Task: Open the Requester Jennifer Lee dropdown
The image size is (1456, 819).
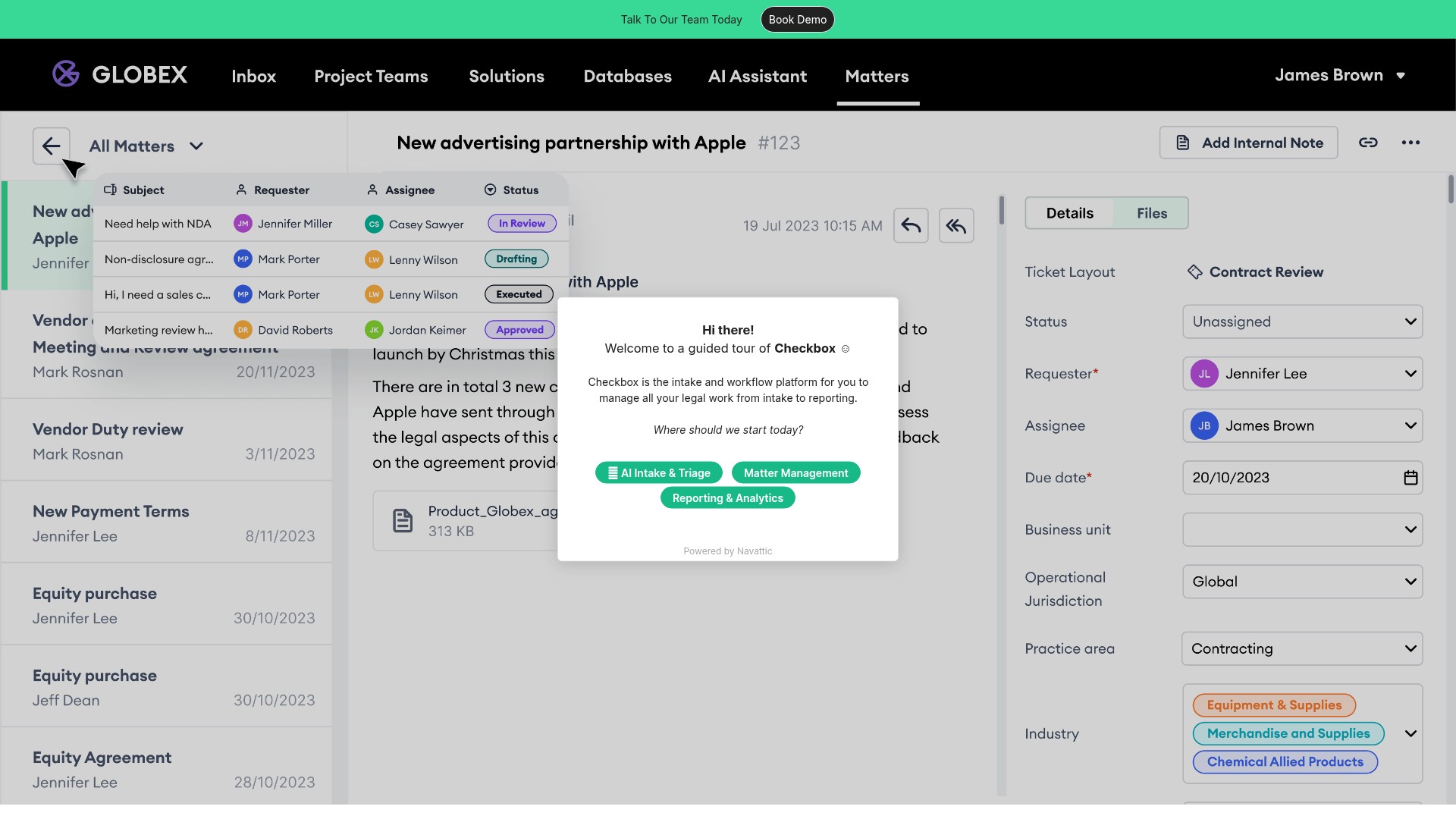Action: point(1302,374)
